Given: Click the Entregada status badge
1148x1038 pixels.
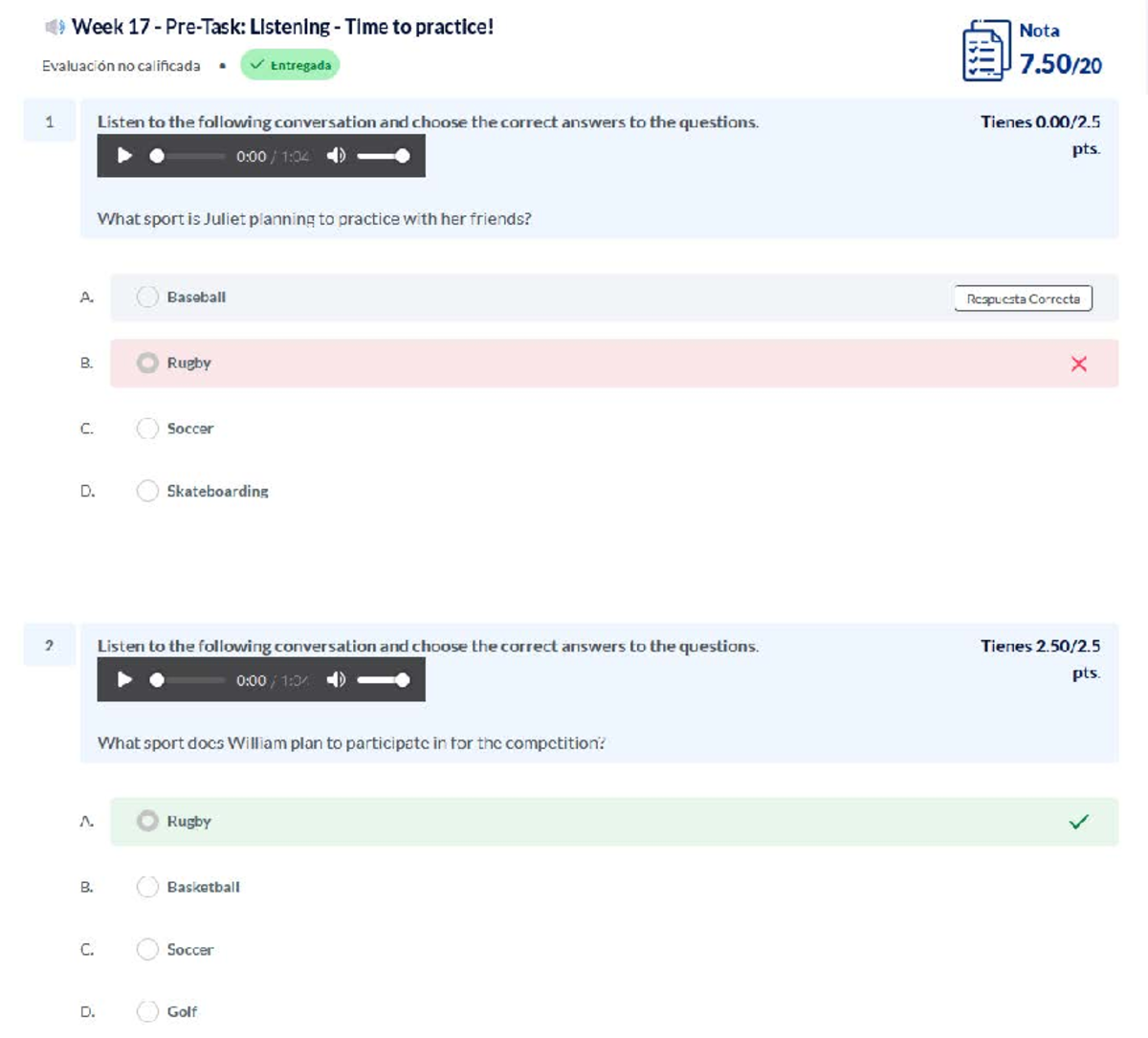Looking at the screenshot, I should coord(290,65).
